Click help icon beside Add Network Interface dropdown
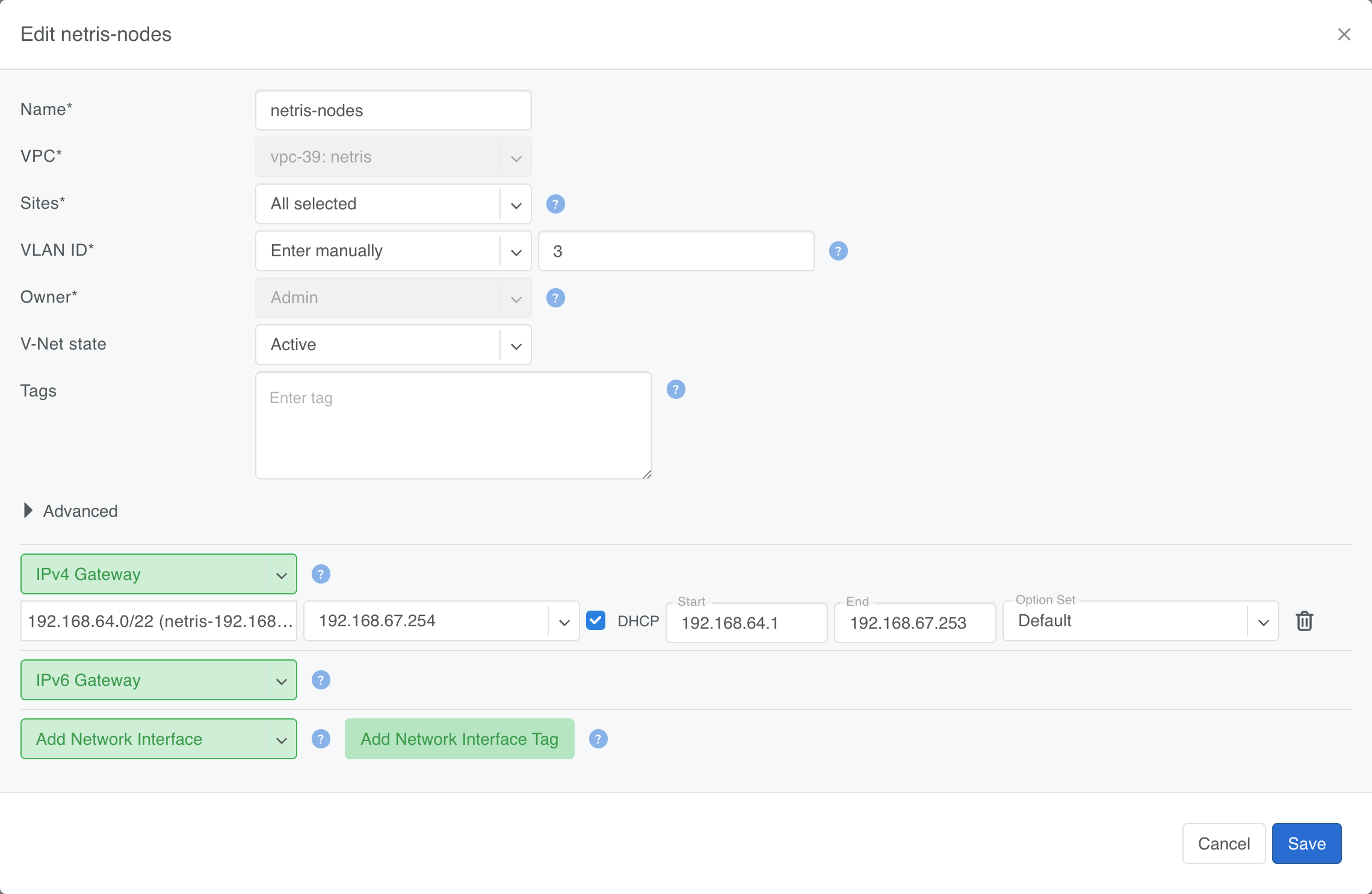 coord(321,739)
